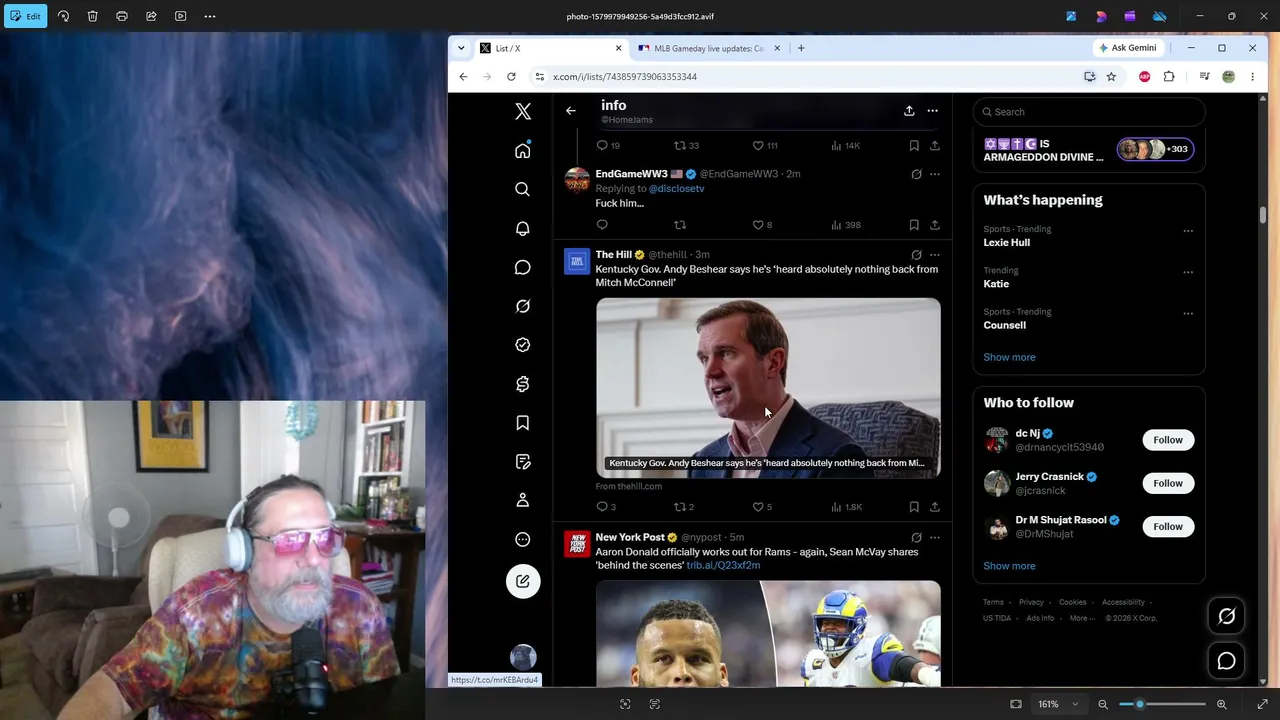Follow Jerry Crasnick account
The image size is (1280, 720).
[x=1167, y=483]
